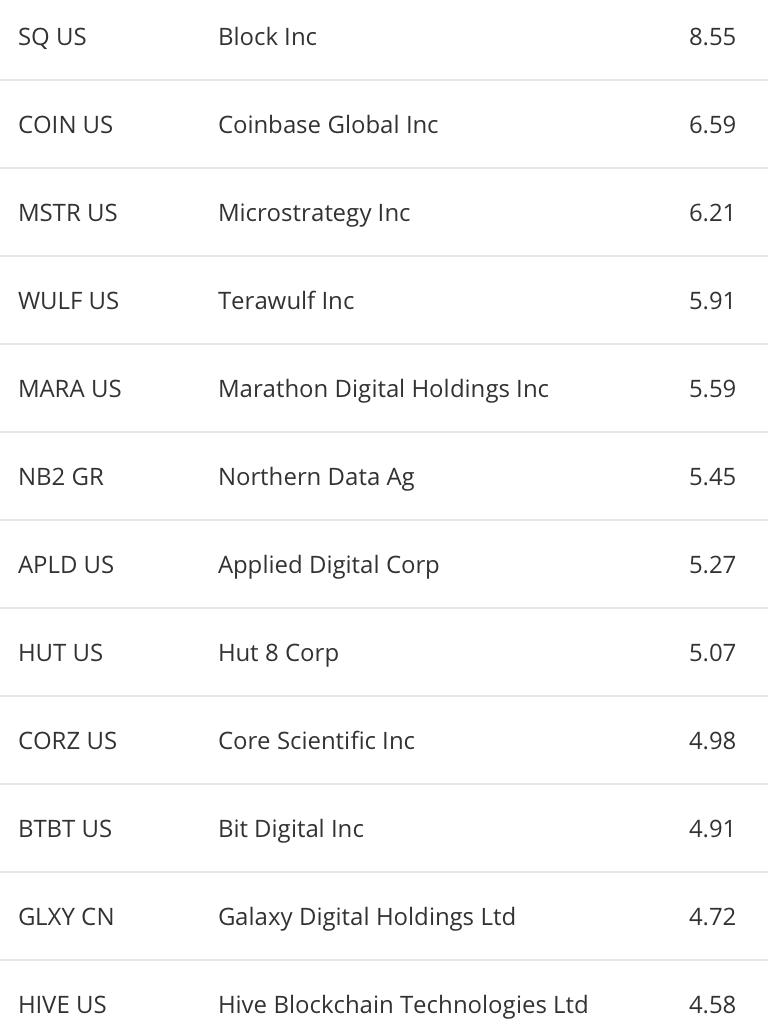Click the HUT US ticker
Screen dimensions: 768x1034
click(61, 653)
